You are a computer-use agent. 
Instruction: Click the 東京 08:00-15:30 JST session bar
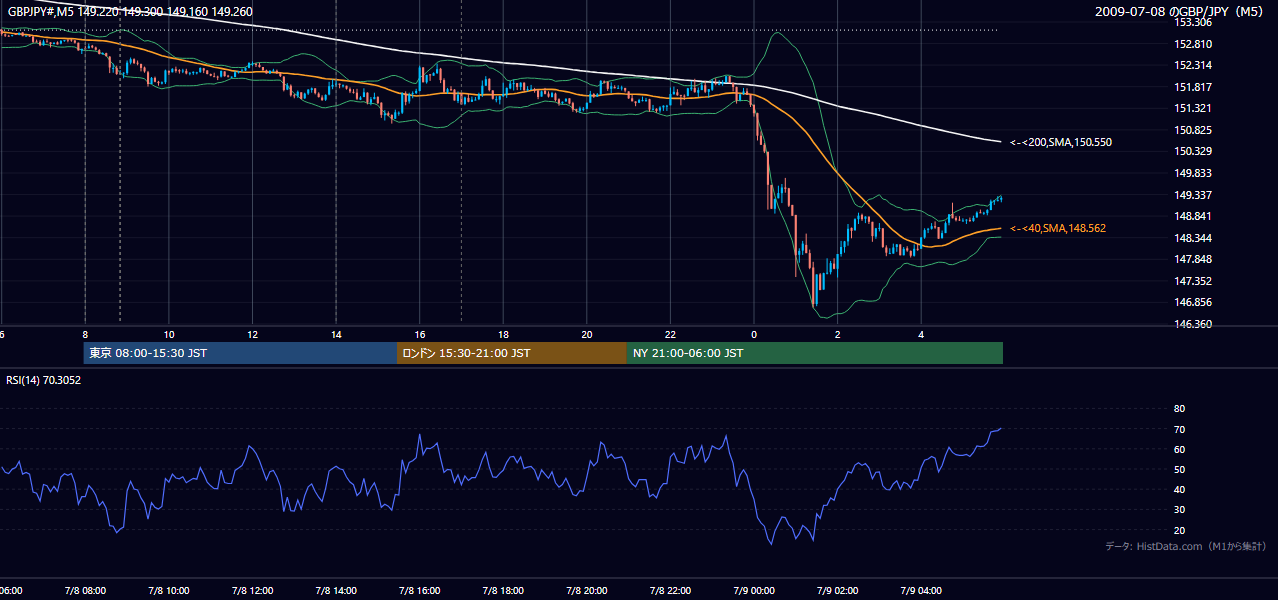(241, 353)
